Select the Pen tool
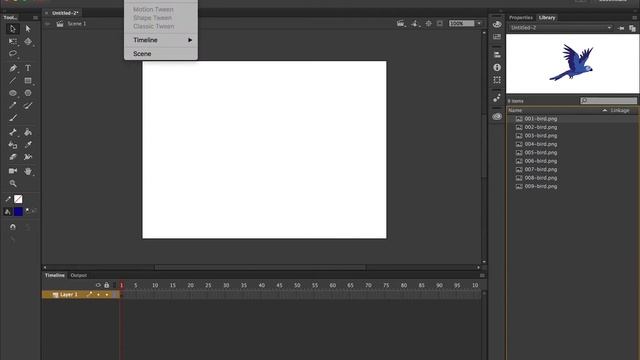 click(13, 68)
